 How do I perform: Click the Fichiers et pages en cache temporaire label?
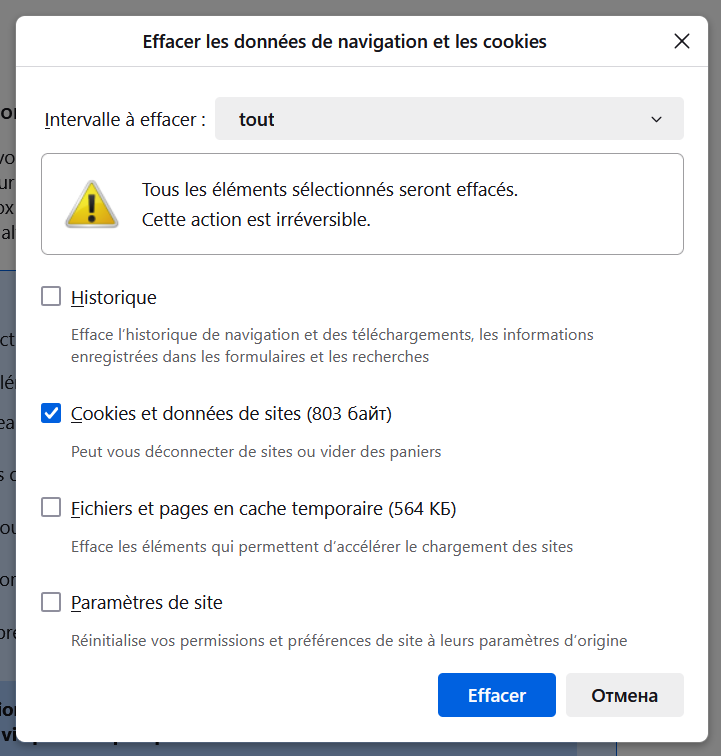[x=263, y=509]
